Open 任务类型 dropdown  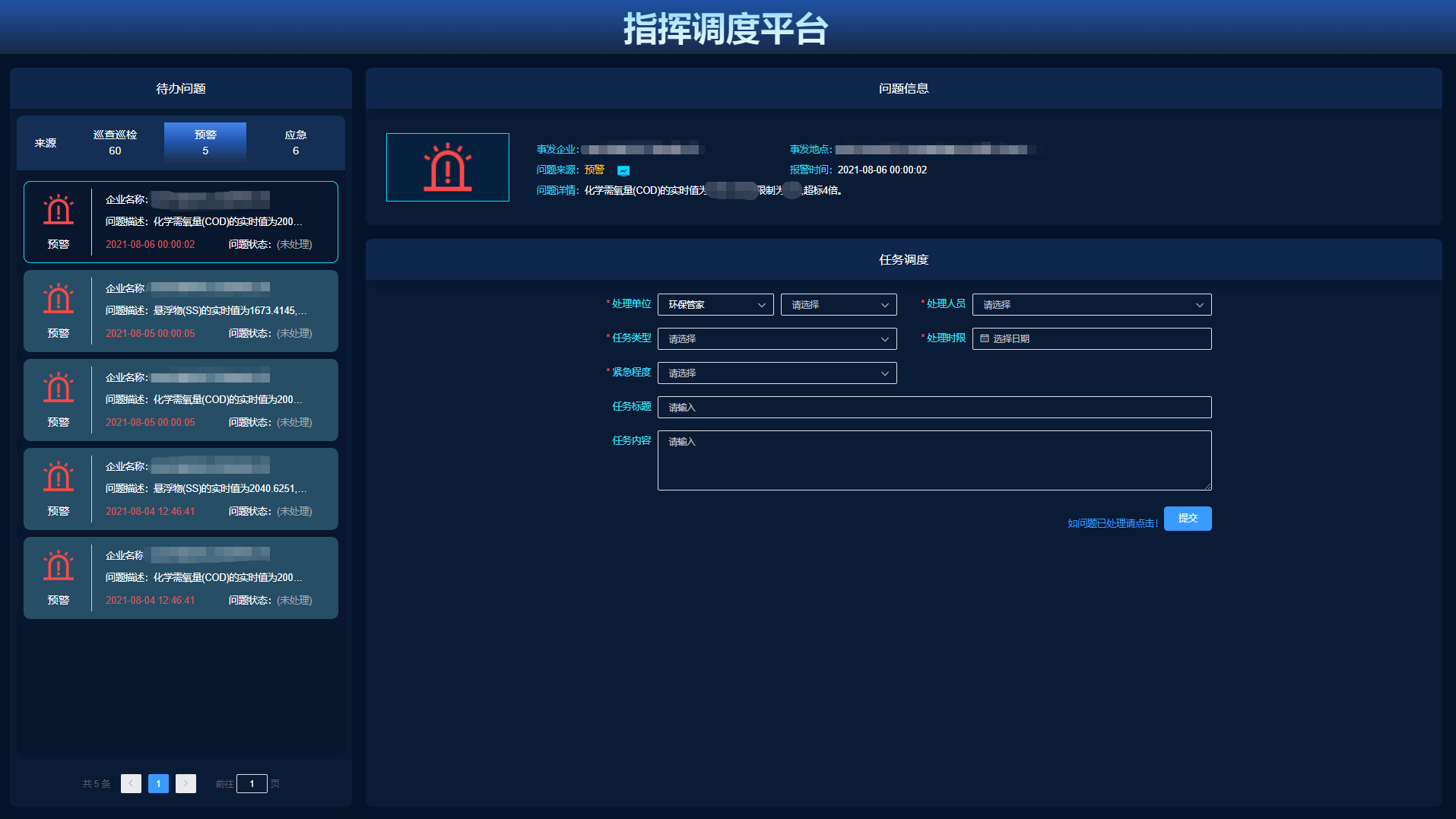coord(777,338)
